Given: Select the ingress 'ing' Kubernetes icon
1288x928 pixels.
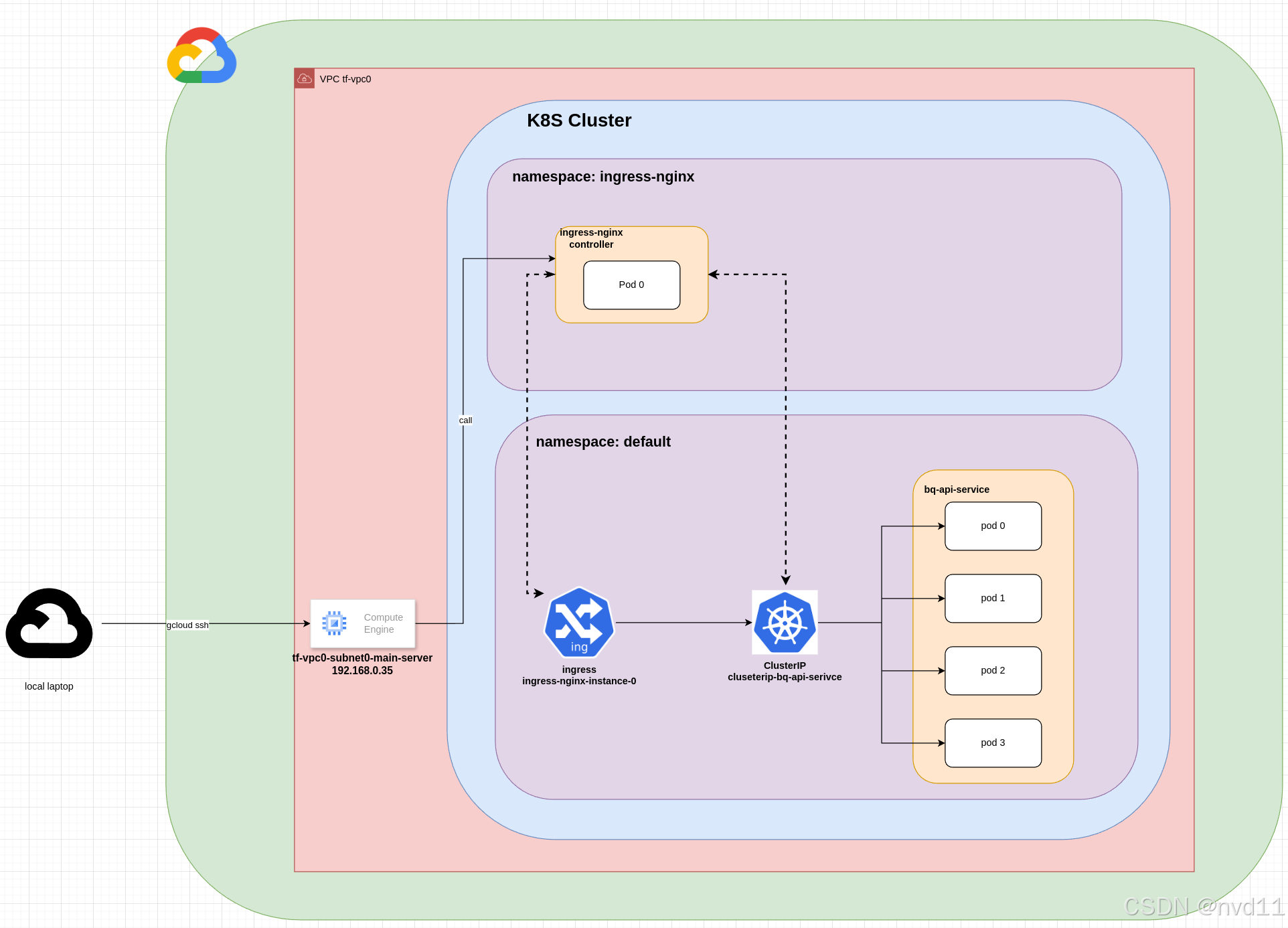Looking at the screenshot, I should (579, 623).
